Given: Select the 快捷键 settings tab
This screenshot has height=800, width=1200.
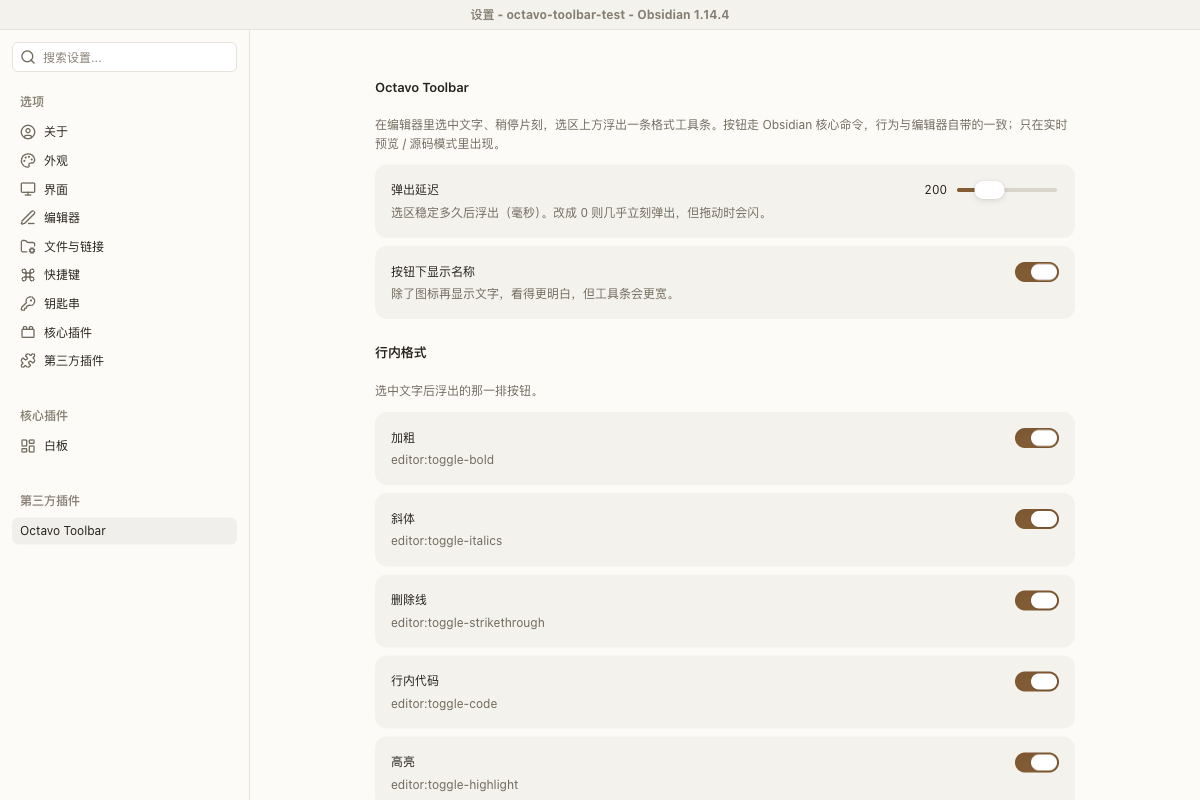Looking at the screenshot, I should coord(124,275).
